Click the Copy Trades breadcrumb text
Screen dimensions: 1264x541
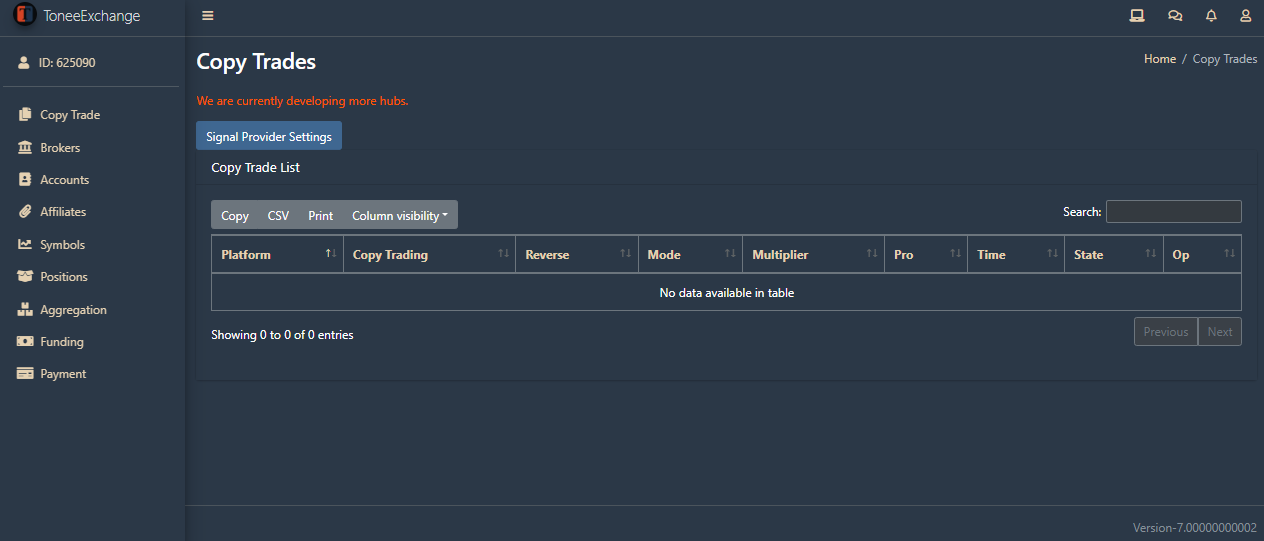pos(1225,59)
